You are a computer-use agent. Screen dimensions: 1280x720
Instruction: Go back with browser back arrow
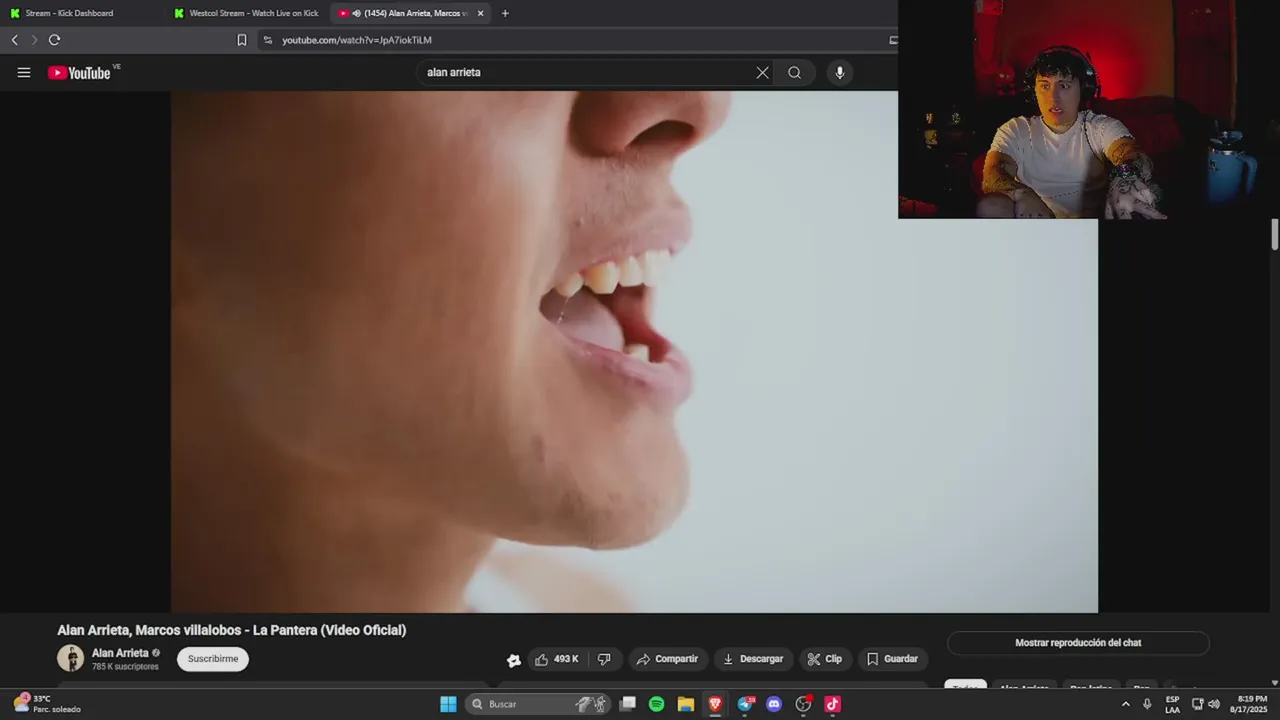click(x=14, y=40)
